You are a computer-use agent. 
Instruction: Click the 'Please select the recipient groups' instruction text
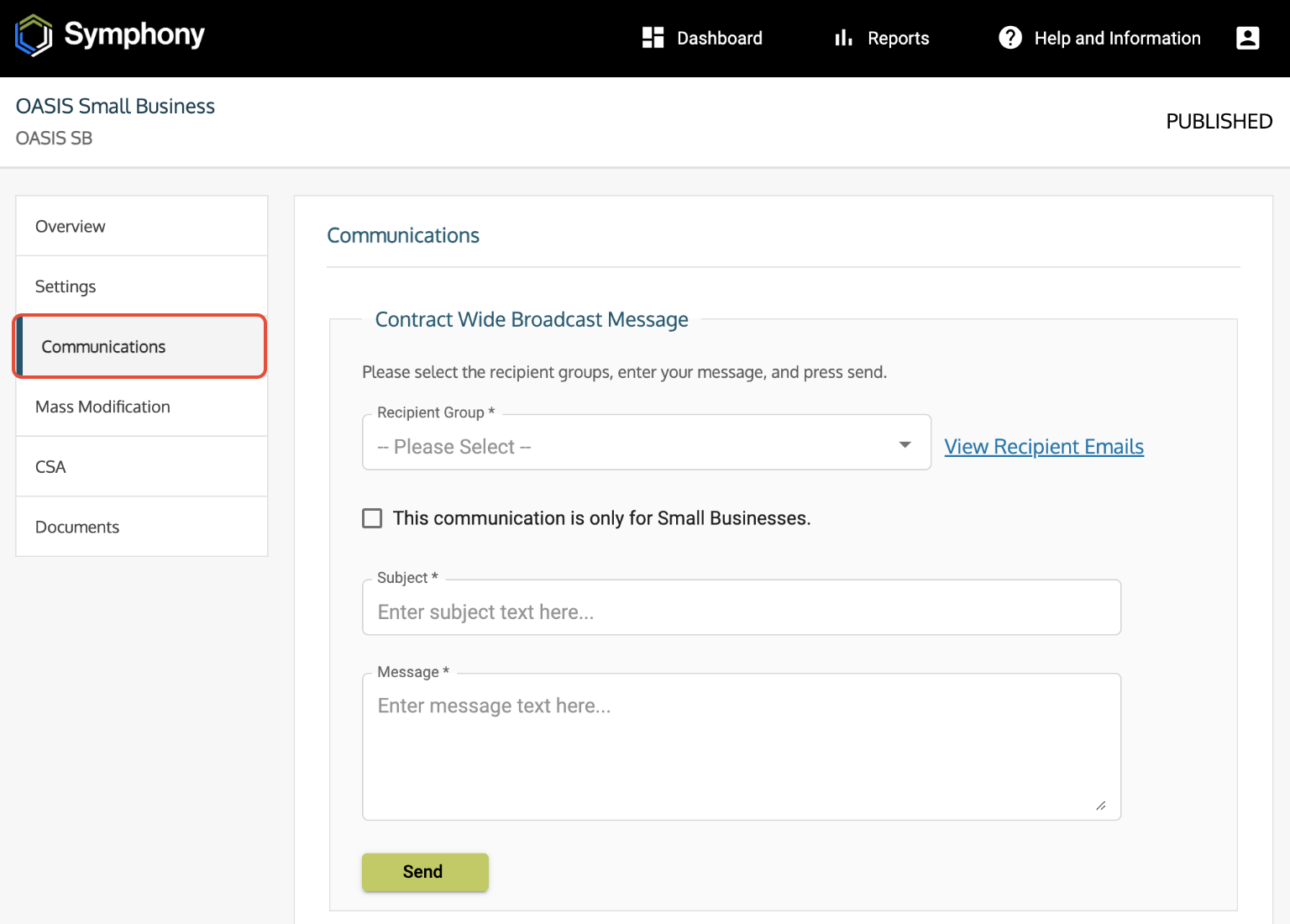[624, 372]
